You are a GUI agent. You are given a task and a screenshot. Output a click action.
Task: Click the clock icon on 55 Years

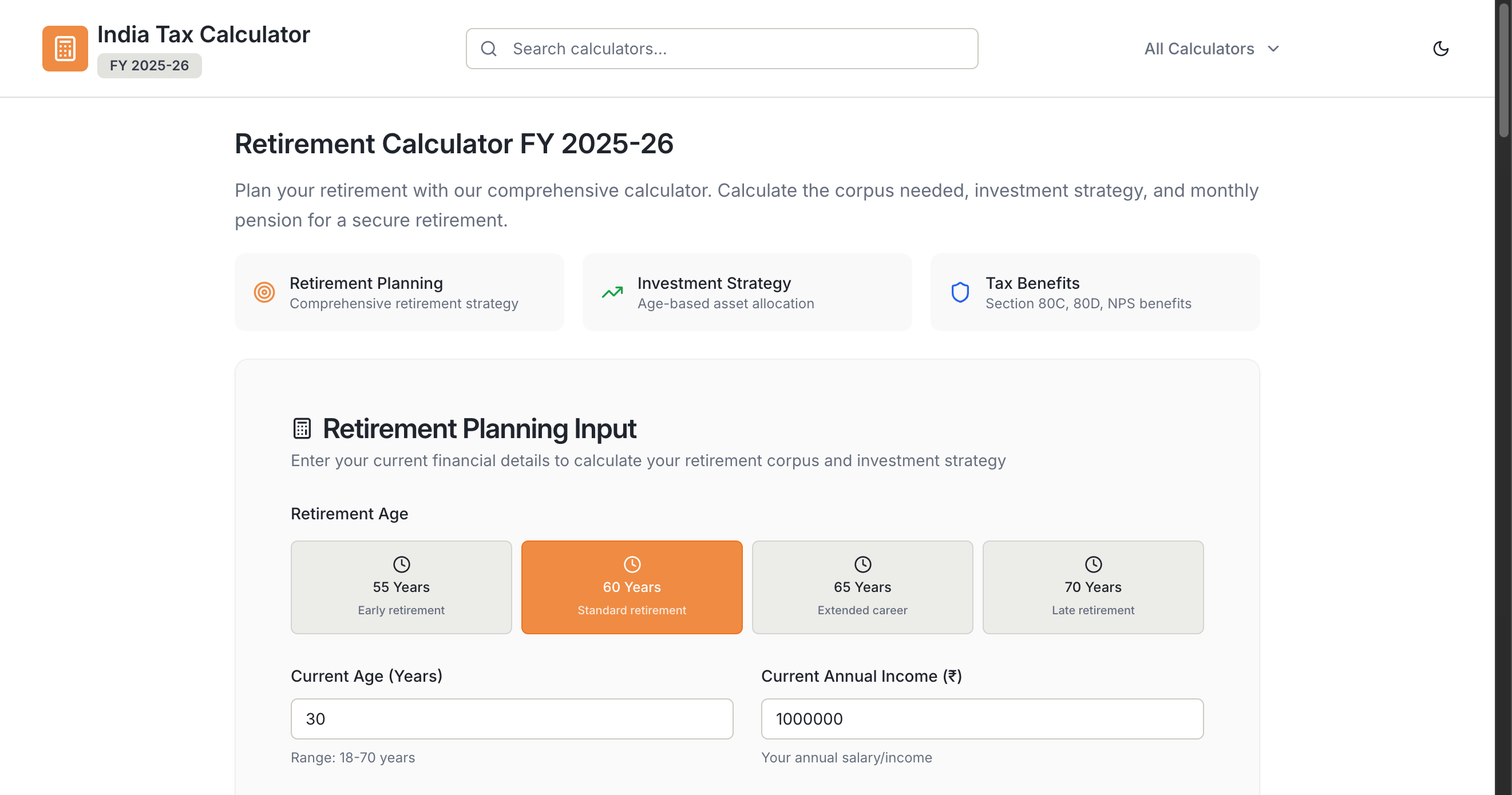[402, 565]
